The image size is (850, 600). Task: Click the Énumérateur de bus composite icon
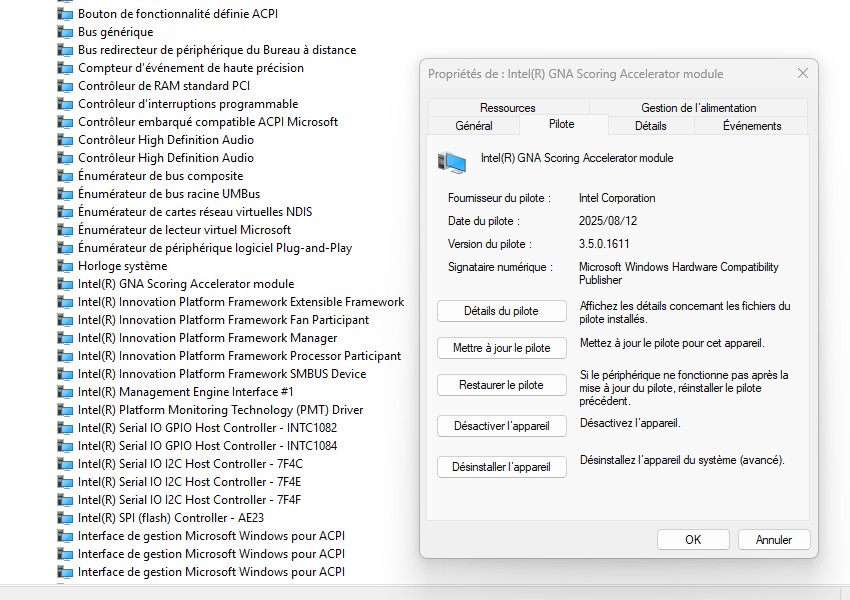coord(66,176)
